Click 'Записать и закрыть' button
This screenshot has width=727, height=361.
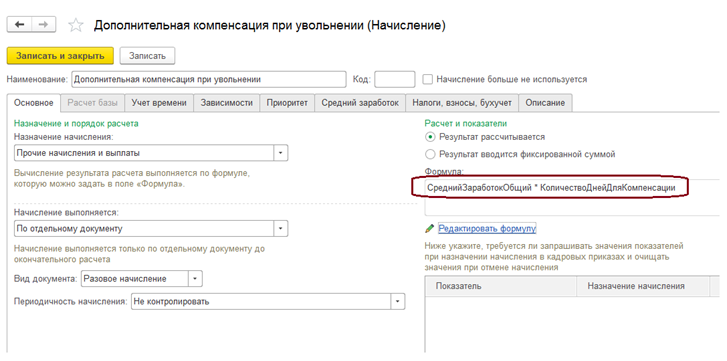(60, 56)
